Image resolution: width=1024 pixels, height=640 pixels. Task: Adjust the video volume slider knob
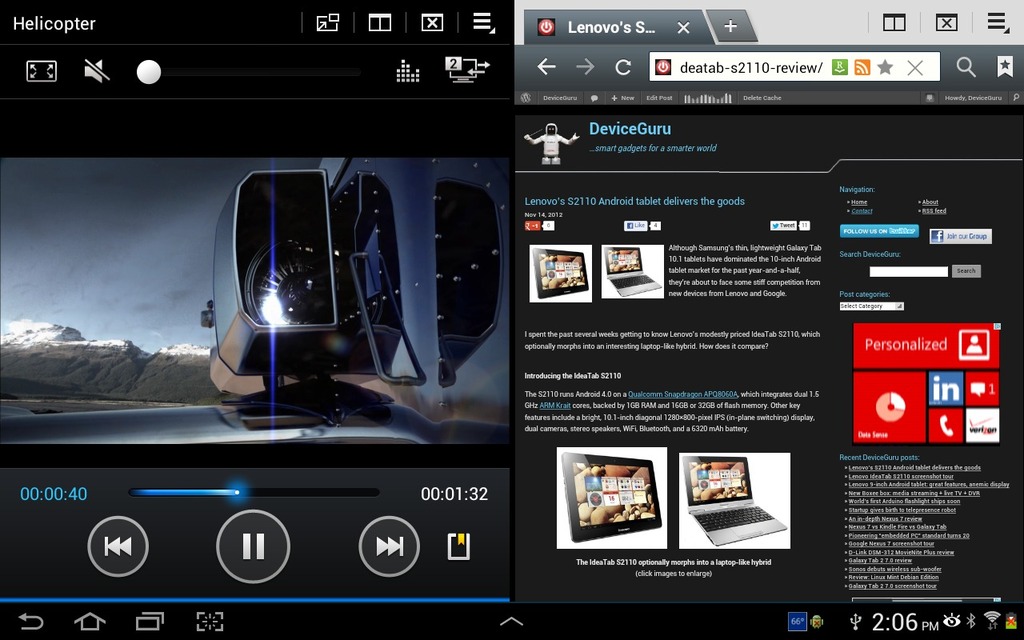click(x=149, y=72)
